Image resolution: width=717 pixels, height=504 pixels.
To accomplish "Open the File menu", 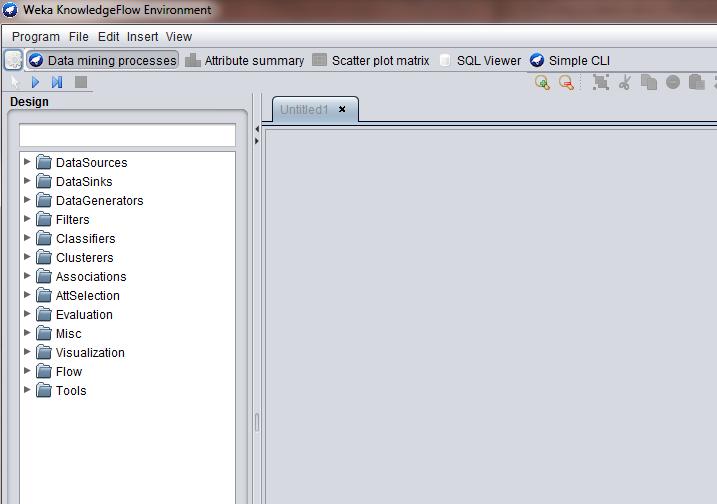I will tap(79, 37).
